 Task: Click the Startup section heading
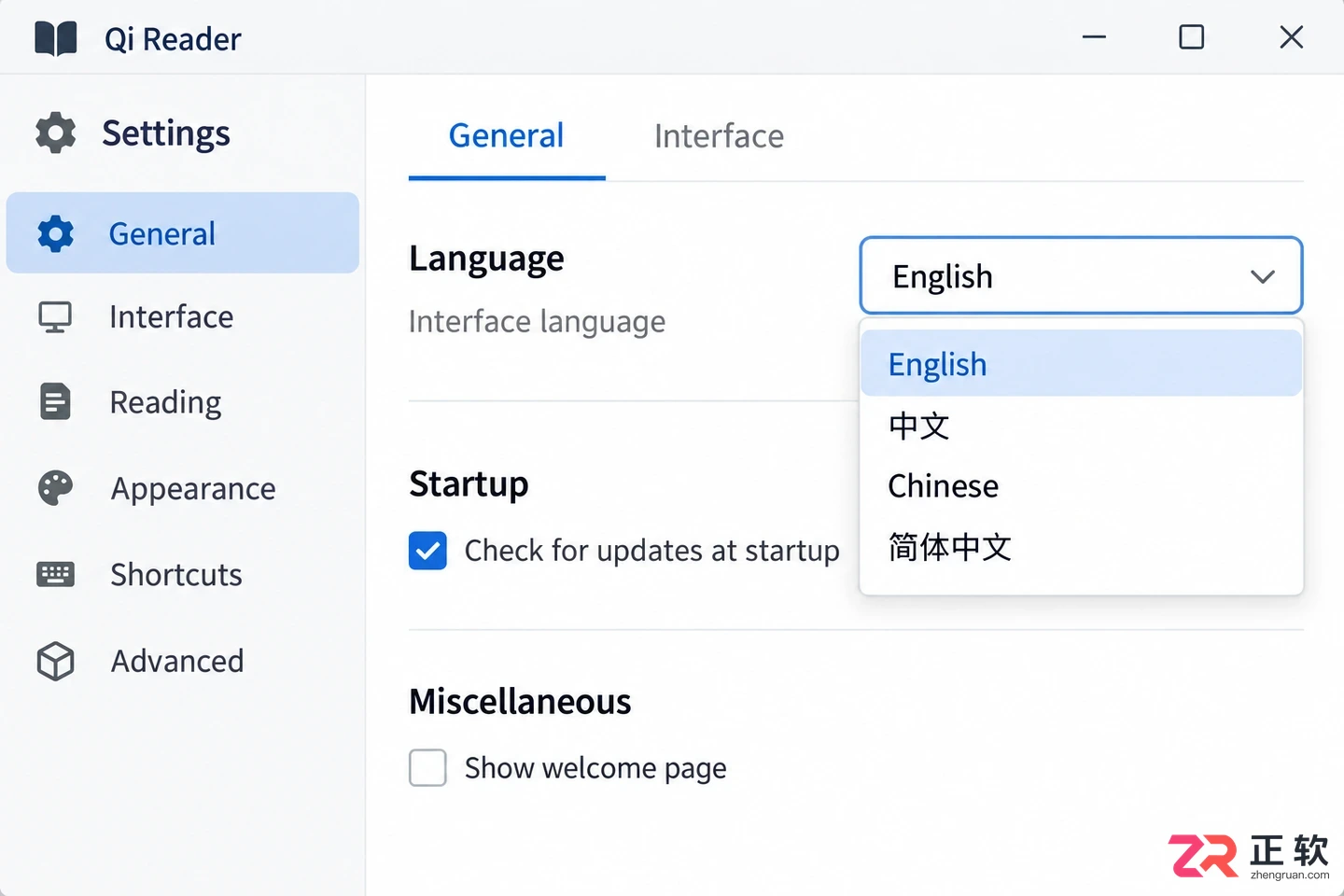click(x=469, y=484)
